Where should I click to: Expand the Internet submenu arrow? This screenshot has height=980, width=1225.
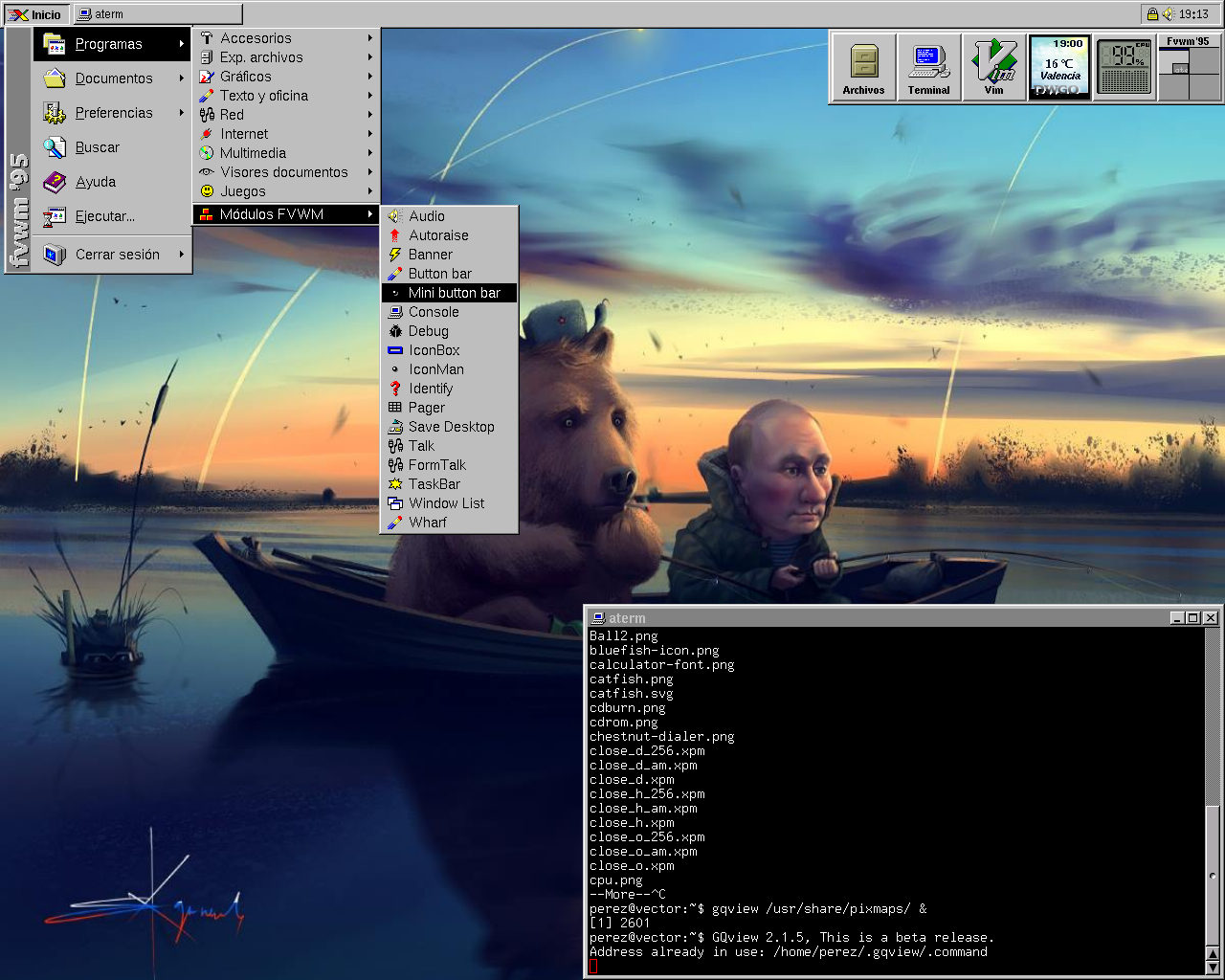[369, 134]
